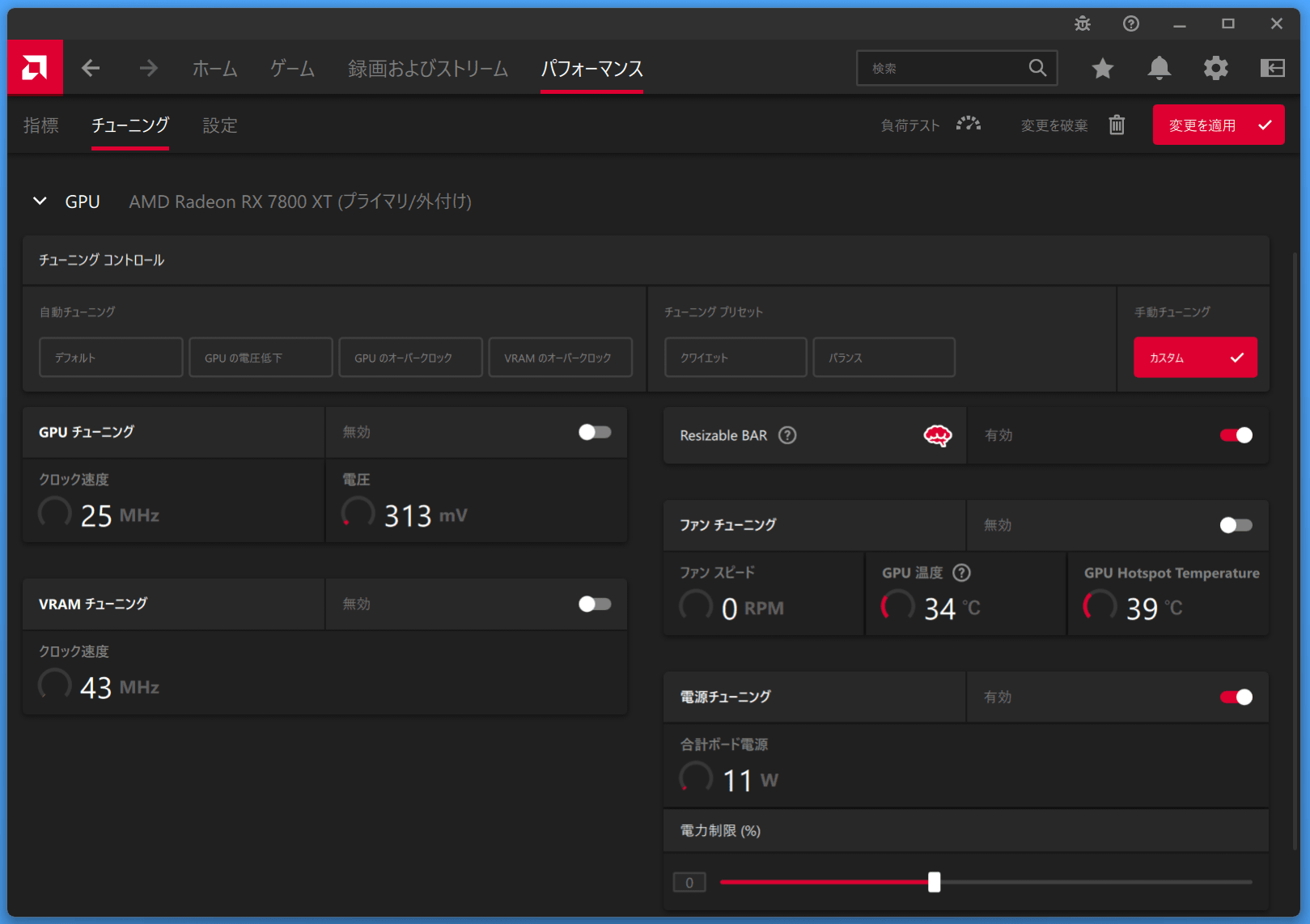Disable 電源チューニング switch
Screen dimensions: 1310x924
point(1236,697)
